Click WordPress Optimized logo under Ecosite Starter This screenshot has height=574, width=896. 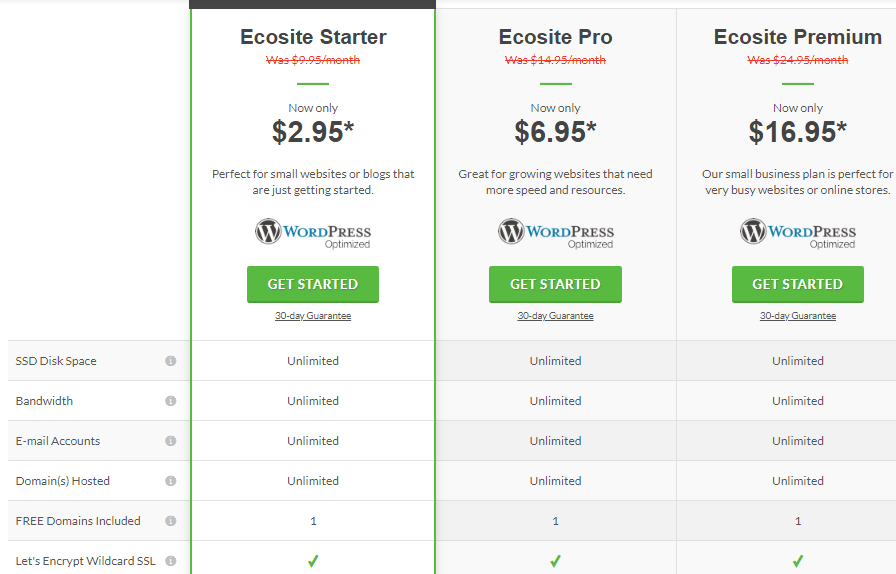(x=313, y=233)
